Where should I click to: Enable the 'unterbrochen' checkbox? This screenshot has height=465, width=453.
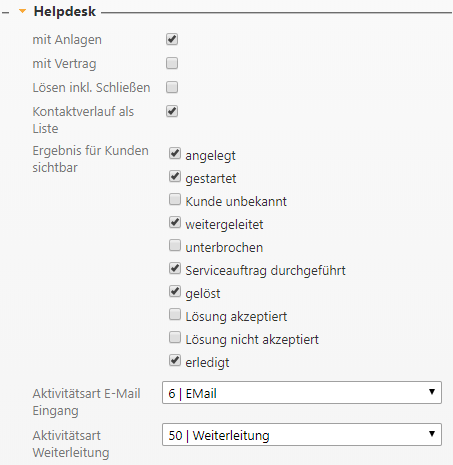click(x=175, y=246)
